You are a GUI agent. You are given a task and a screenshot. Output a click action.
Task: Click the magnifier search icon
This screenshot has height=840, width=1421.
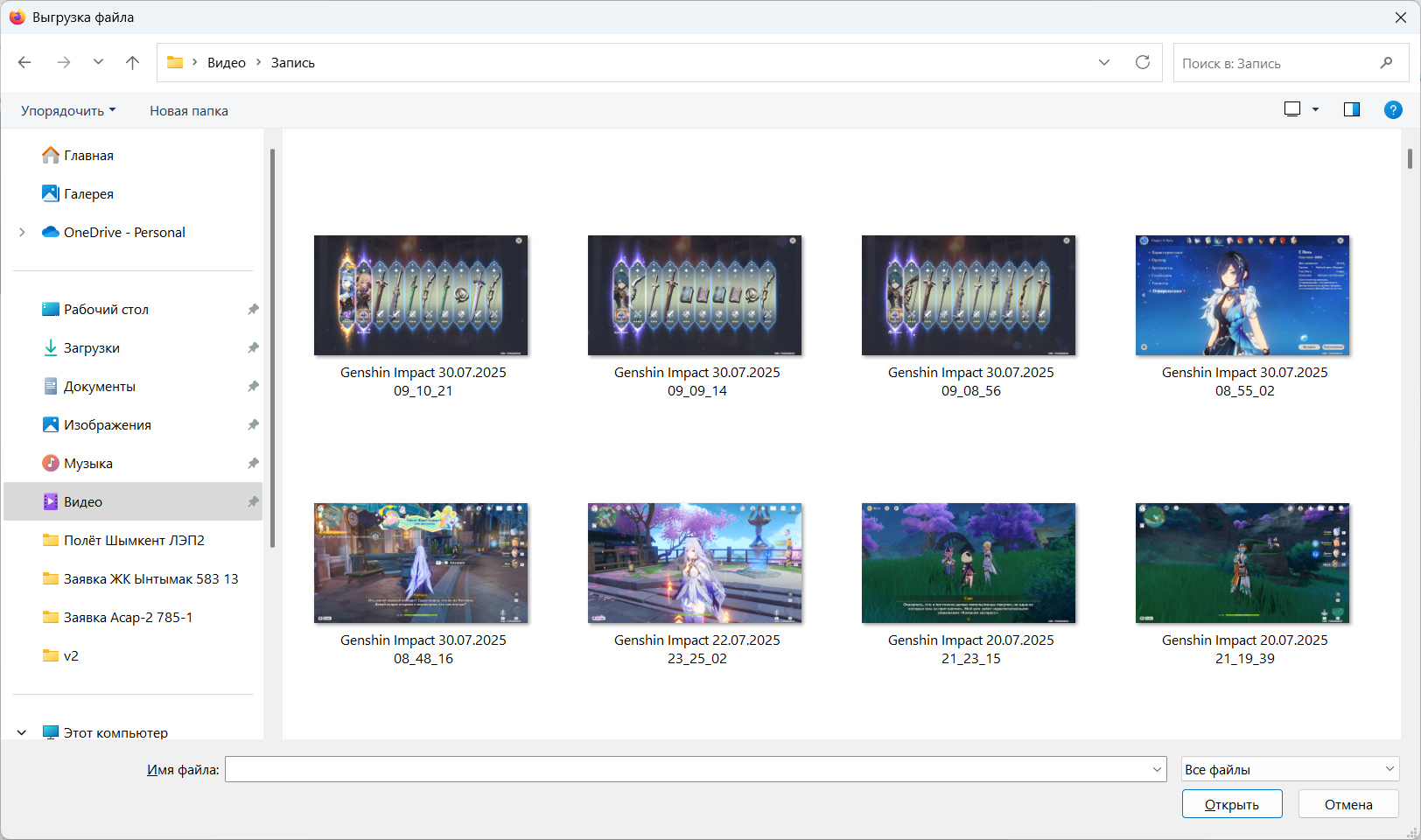coord(1386,63)
